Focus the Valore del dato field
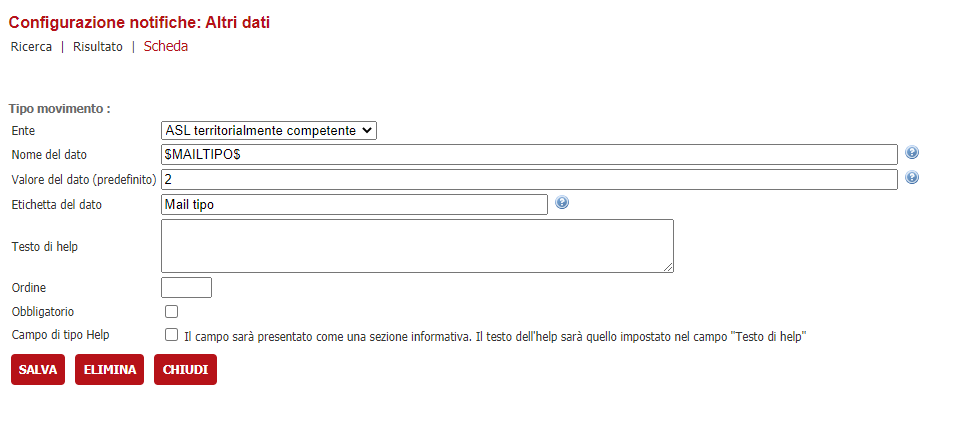973x426 pixels. [529, 179]
